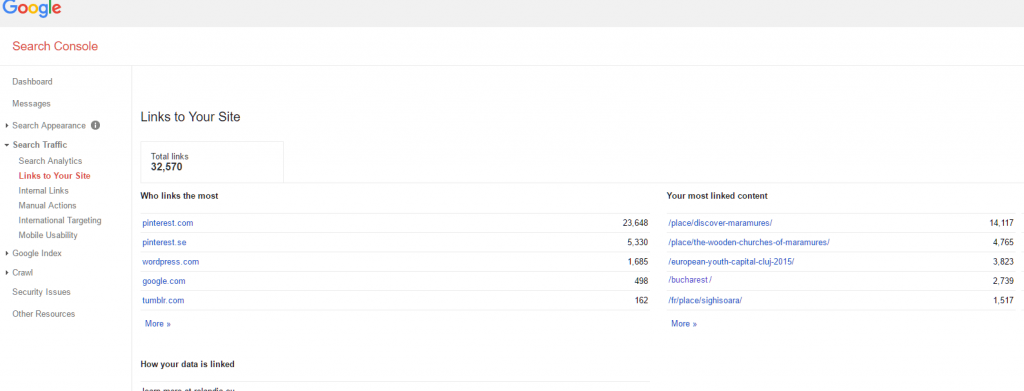The height and width of the screenshot is (391, 1024).
Task: Click the 14,117 count for discover-maramures
Action: point(1001,223)
